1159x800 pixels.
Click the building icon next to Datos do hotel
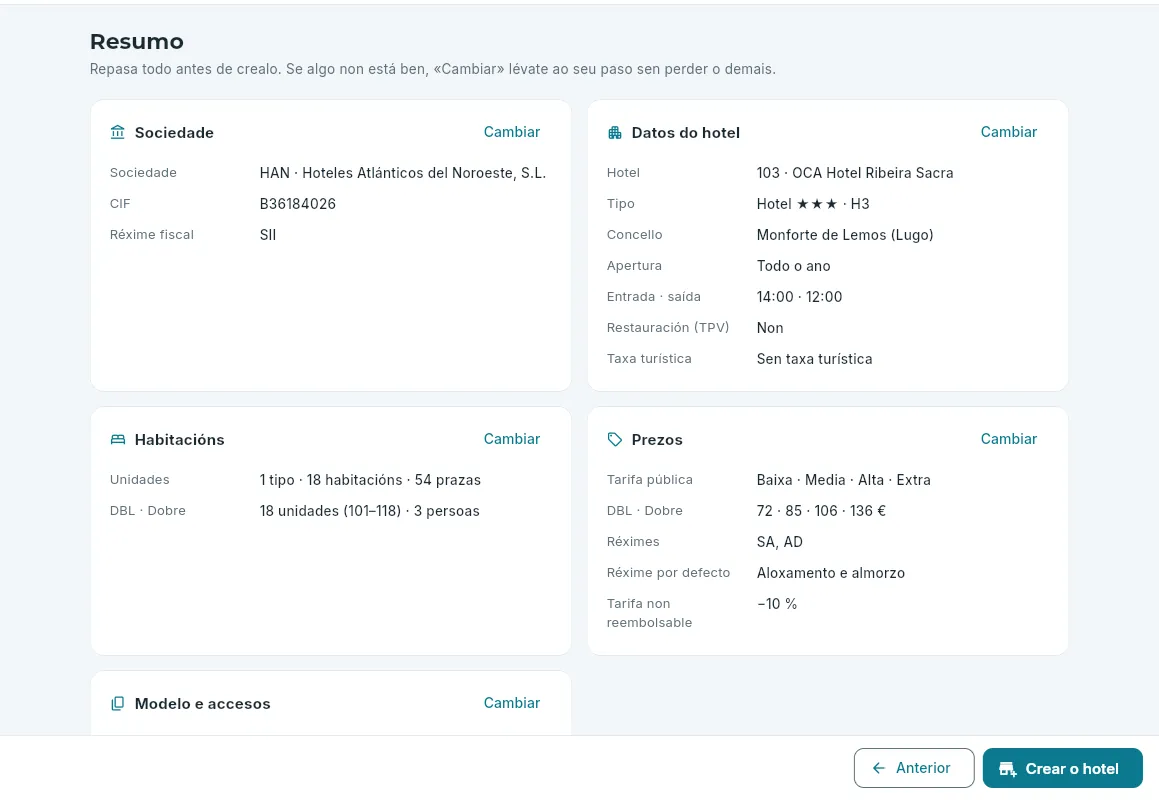click(x=614, y=132)
